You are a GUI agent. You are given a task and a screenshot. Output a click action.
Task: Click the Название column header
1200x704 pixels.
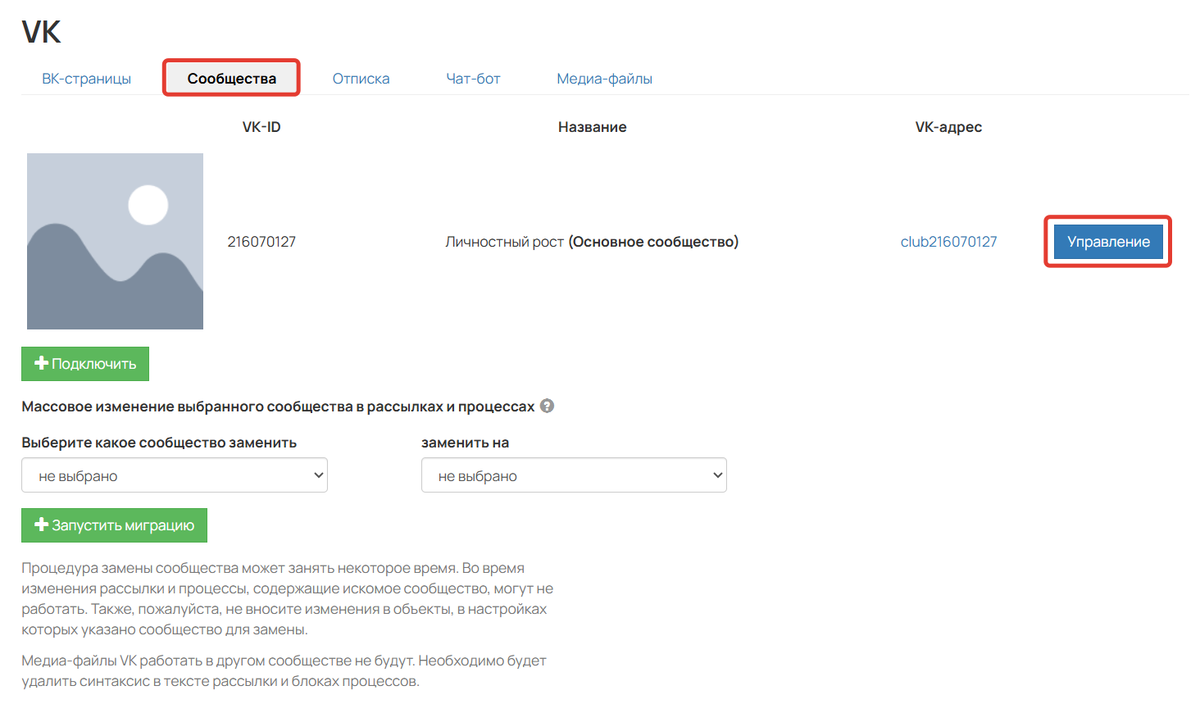(x=592, y=127)
